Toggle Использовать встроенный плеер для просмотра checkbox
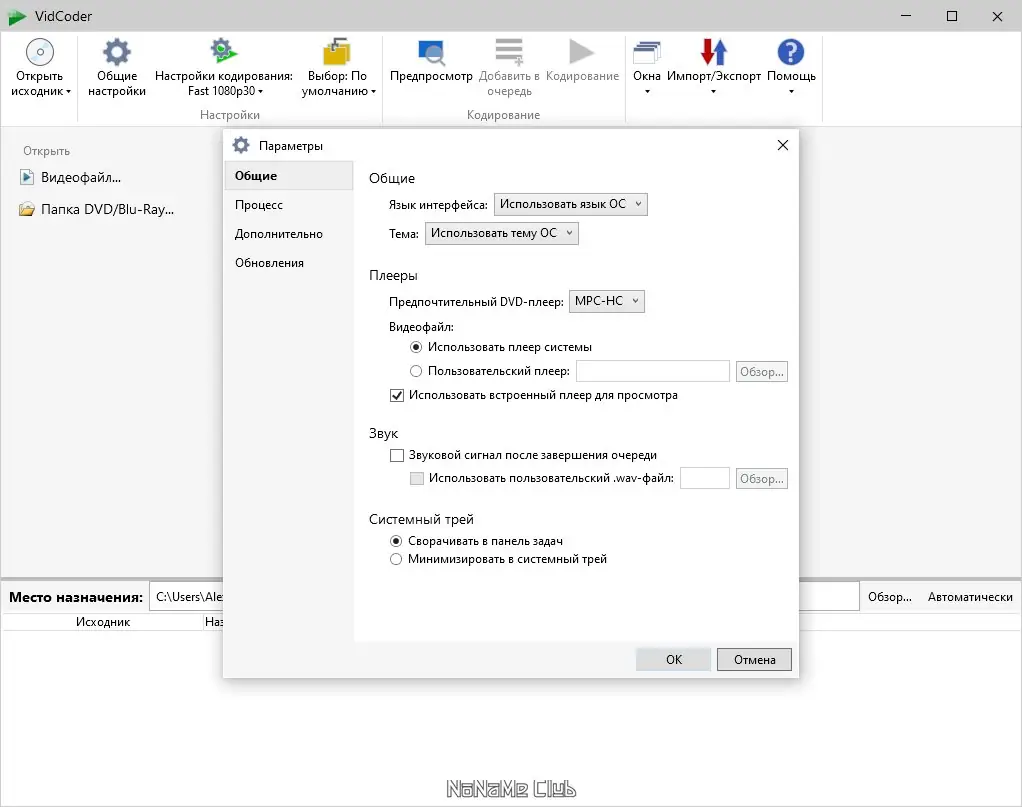 (396, 395)
